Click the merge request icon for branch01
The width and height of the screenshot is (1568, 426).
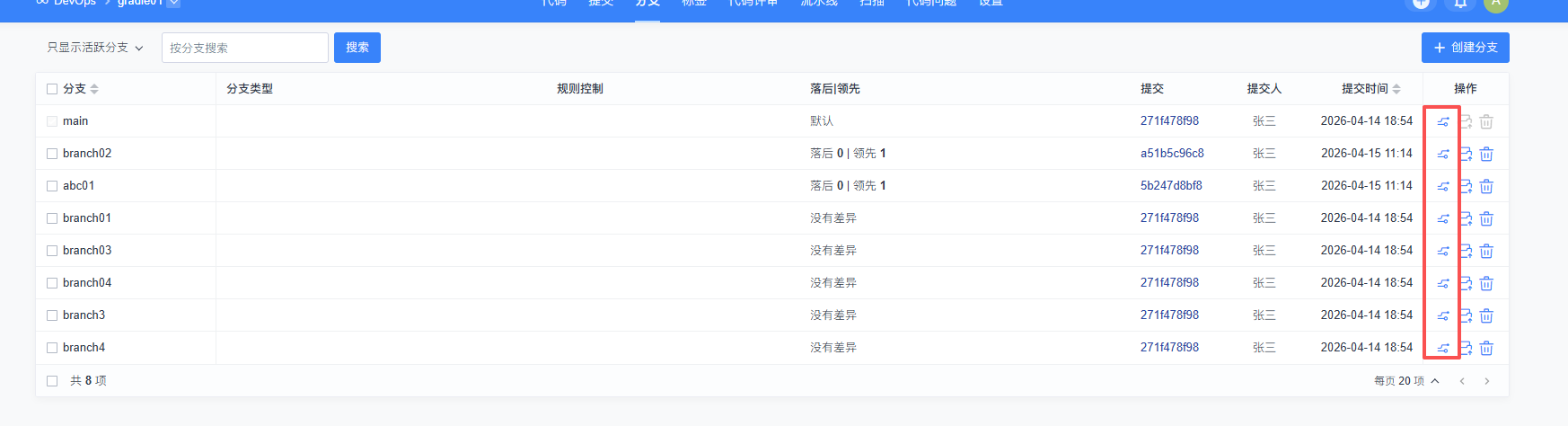coord(1466,218)
